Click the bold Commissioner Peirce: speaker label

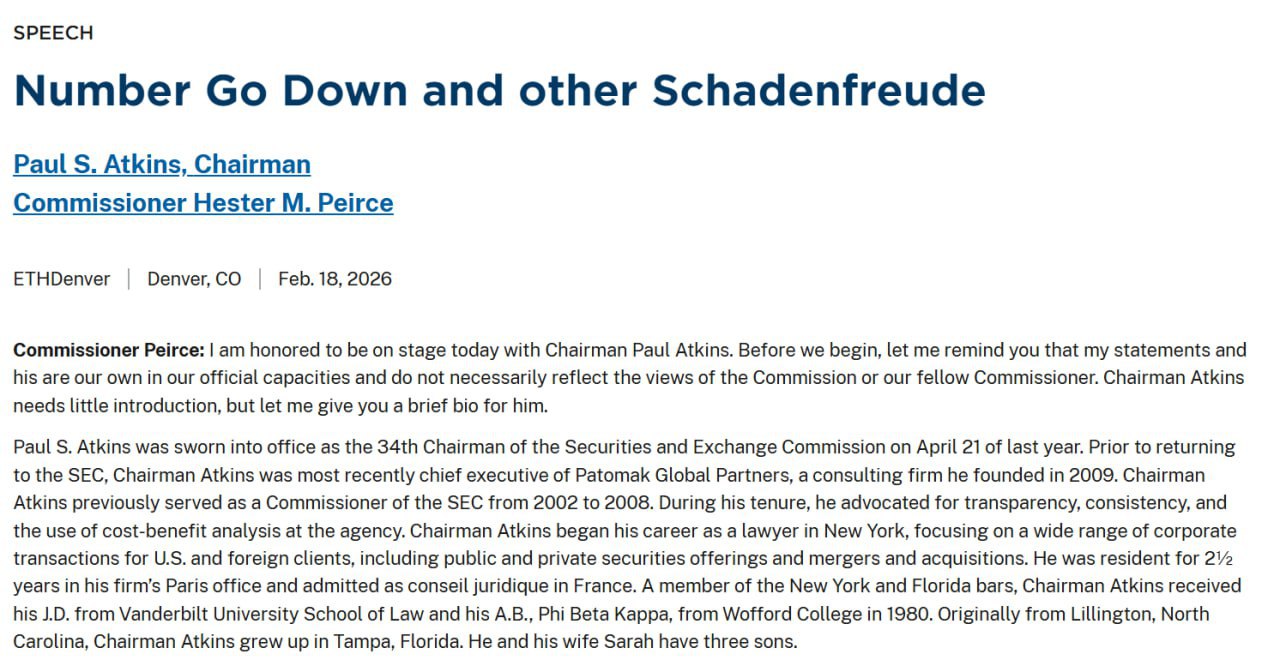[108, 350]
